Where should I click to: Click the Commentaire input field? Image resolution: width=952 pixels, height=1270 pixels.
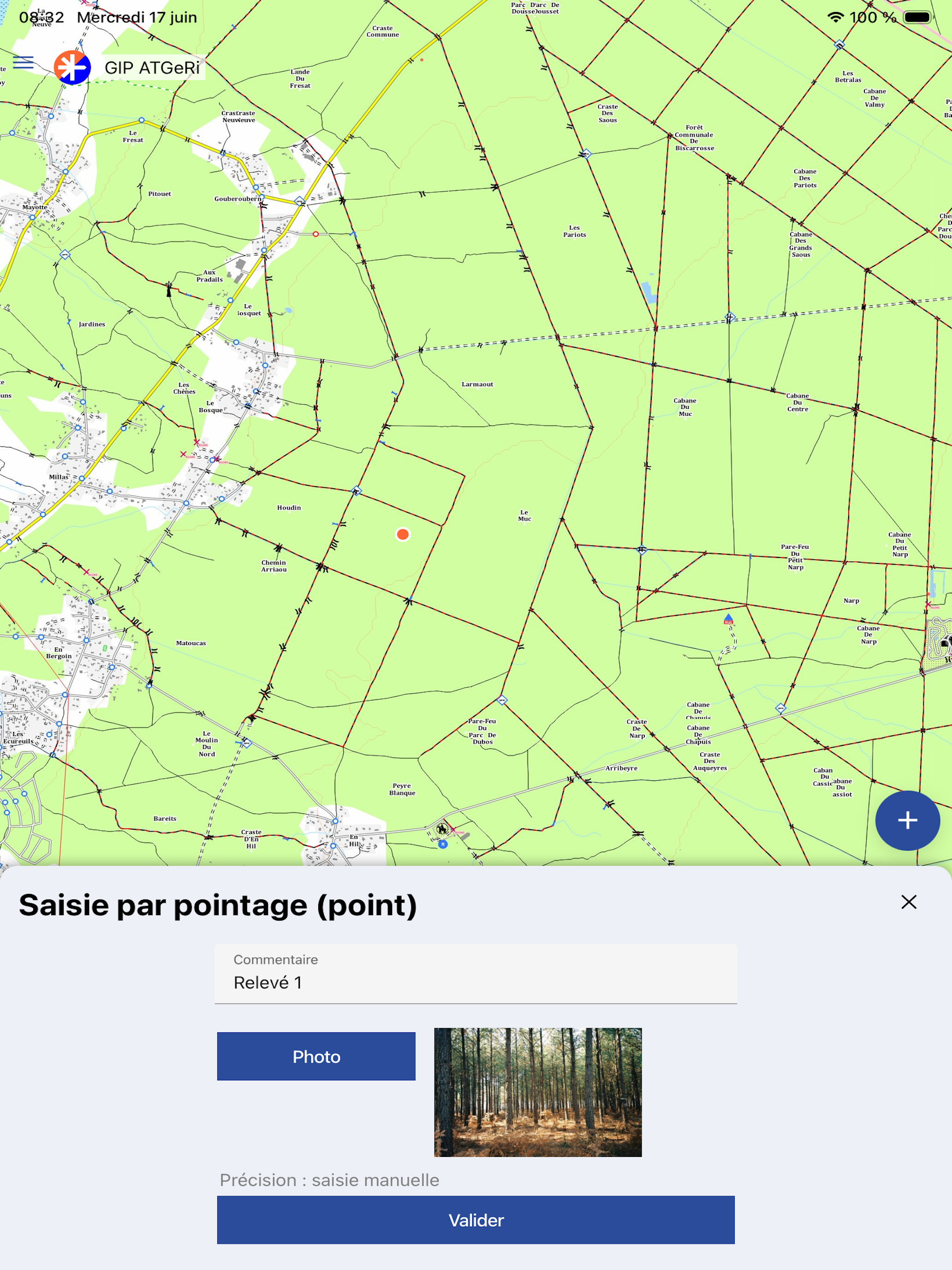[476, 974]
